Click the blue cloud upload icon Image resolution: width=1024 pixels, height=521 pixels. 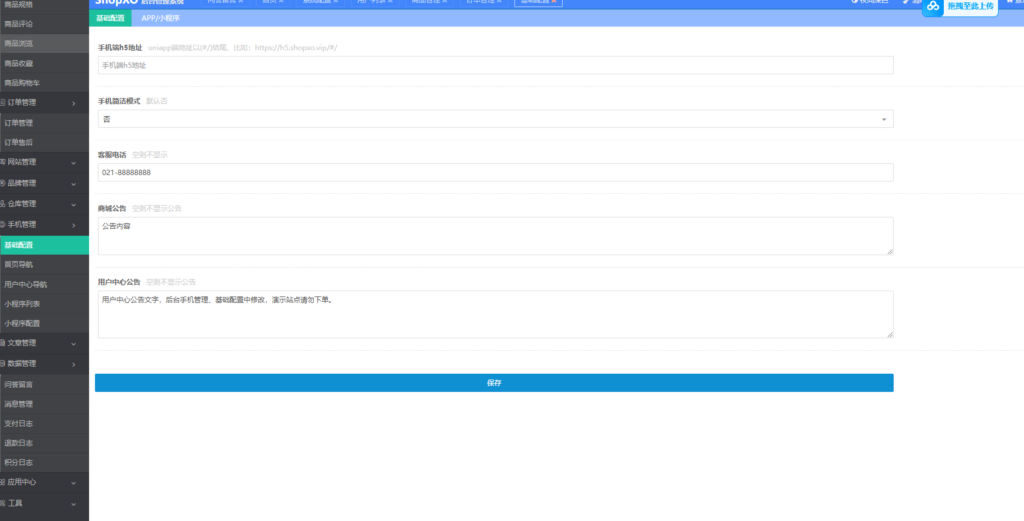point(933,7)
